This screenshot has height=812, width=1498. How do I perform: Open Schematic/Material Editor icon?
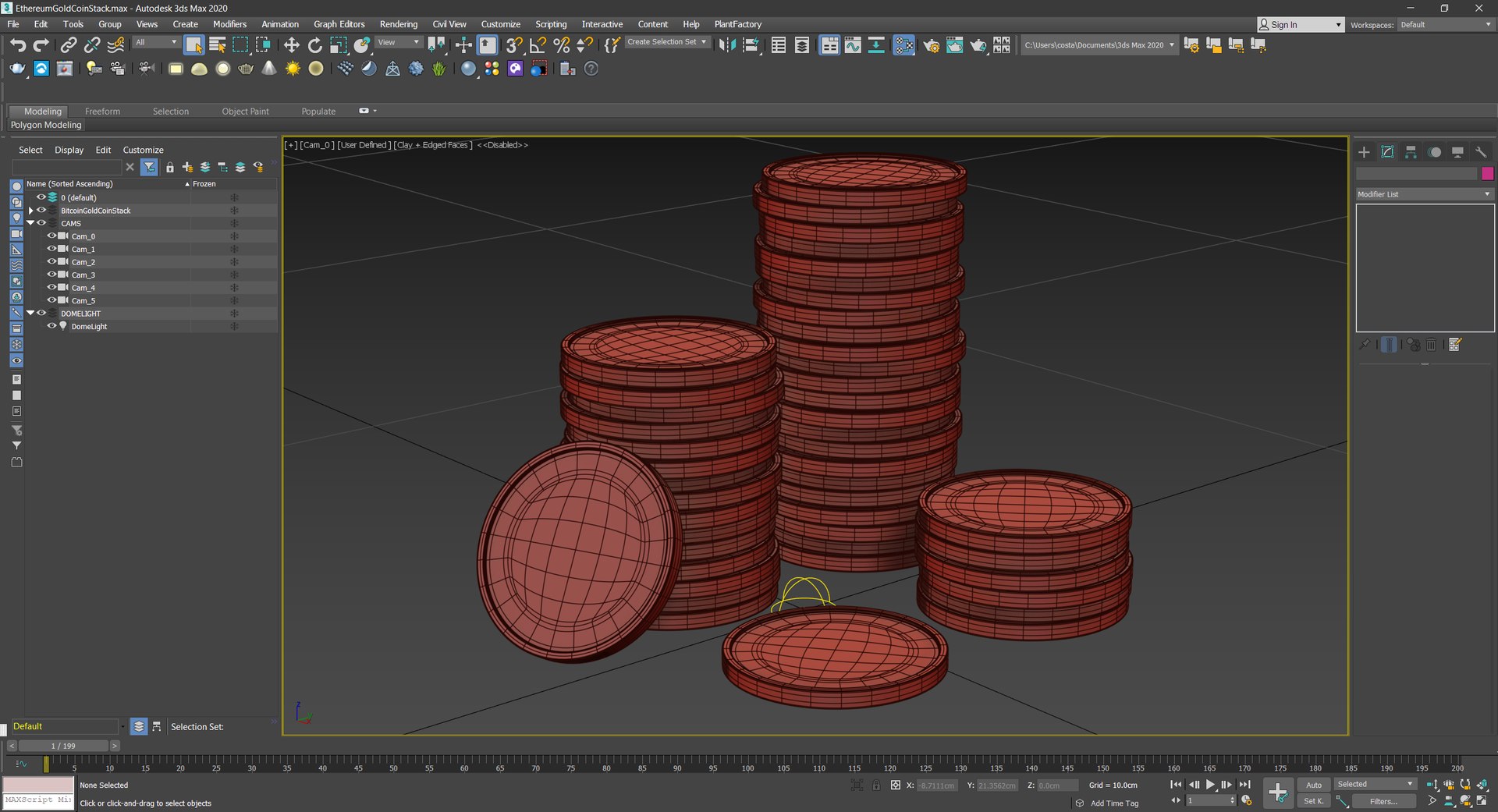pos(903,45)
